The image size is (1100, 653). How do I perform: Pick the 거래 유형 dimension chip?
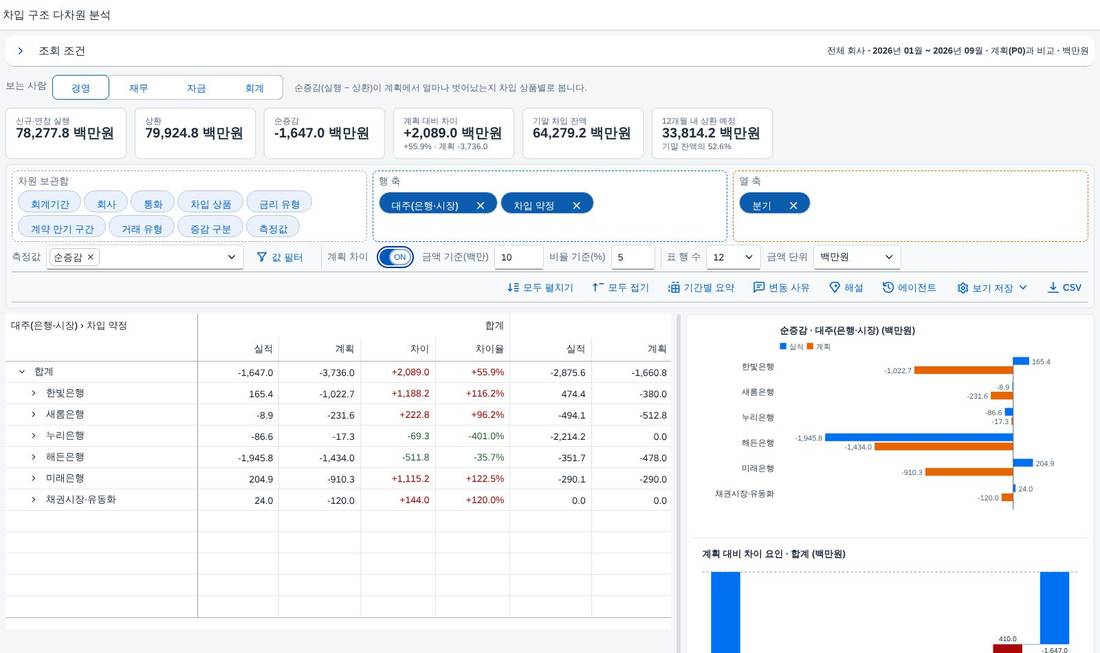[142, 229]
